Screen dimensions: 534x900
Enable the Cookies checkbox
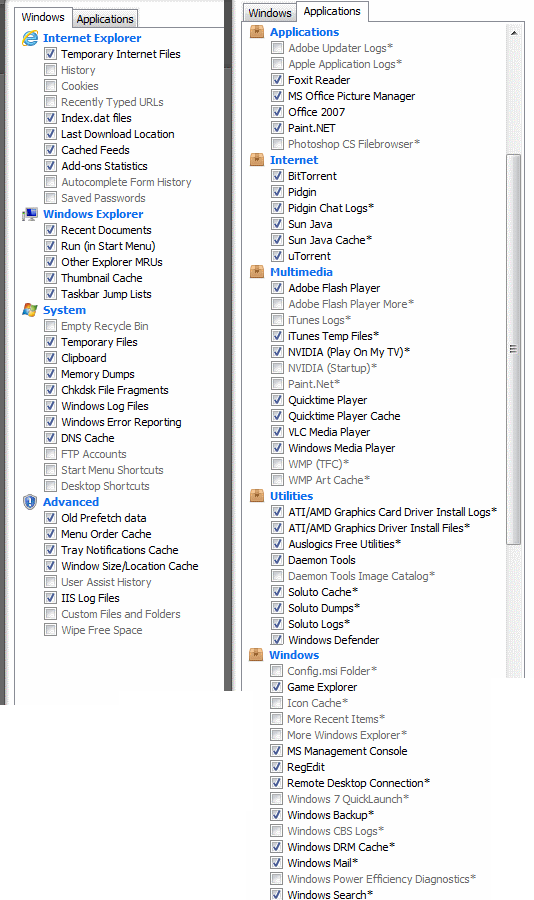pyautogui.click(x=51, y=86)
